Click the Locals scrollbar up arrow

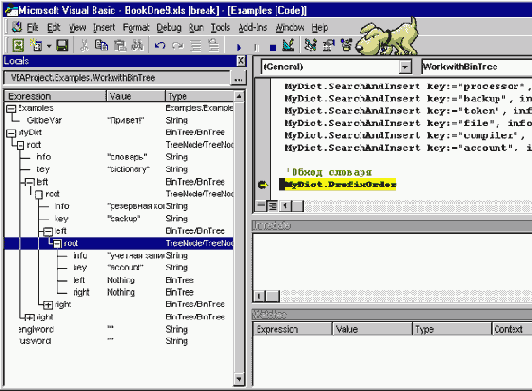coord(239,96)
